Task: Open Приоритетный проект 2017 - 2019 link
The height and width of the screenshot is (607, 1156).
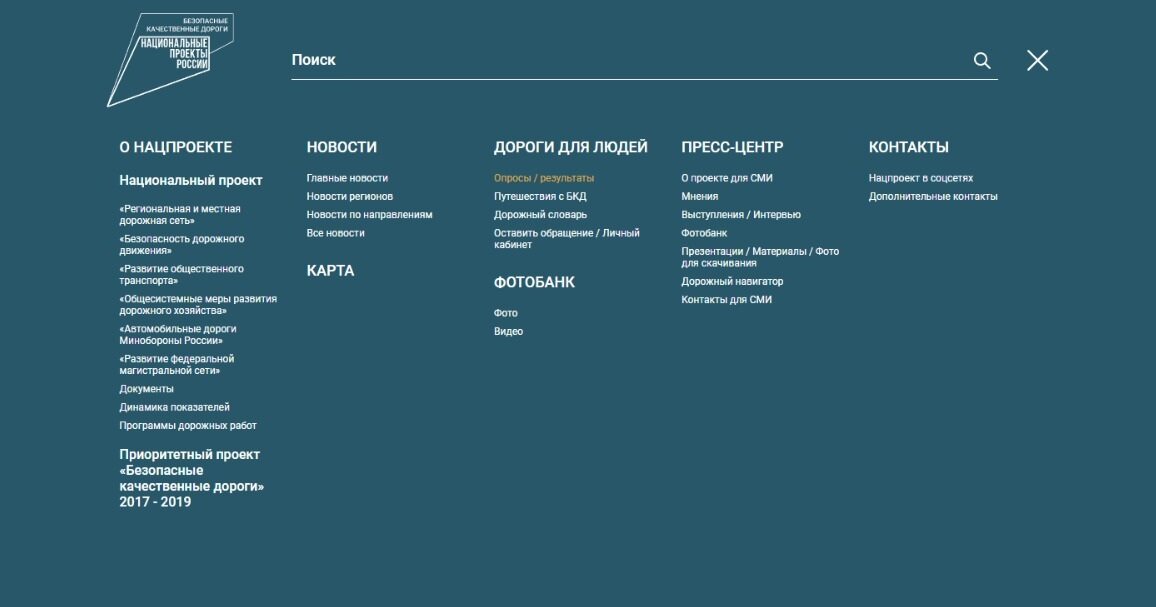Action: (x=192, y=478)
